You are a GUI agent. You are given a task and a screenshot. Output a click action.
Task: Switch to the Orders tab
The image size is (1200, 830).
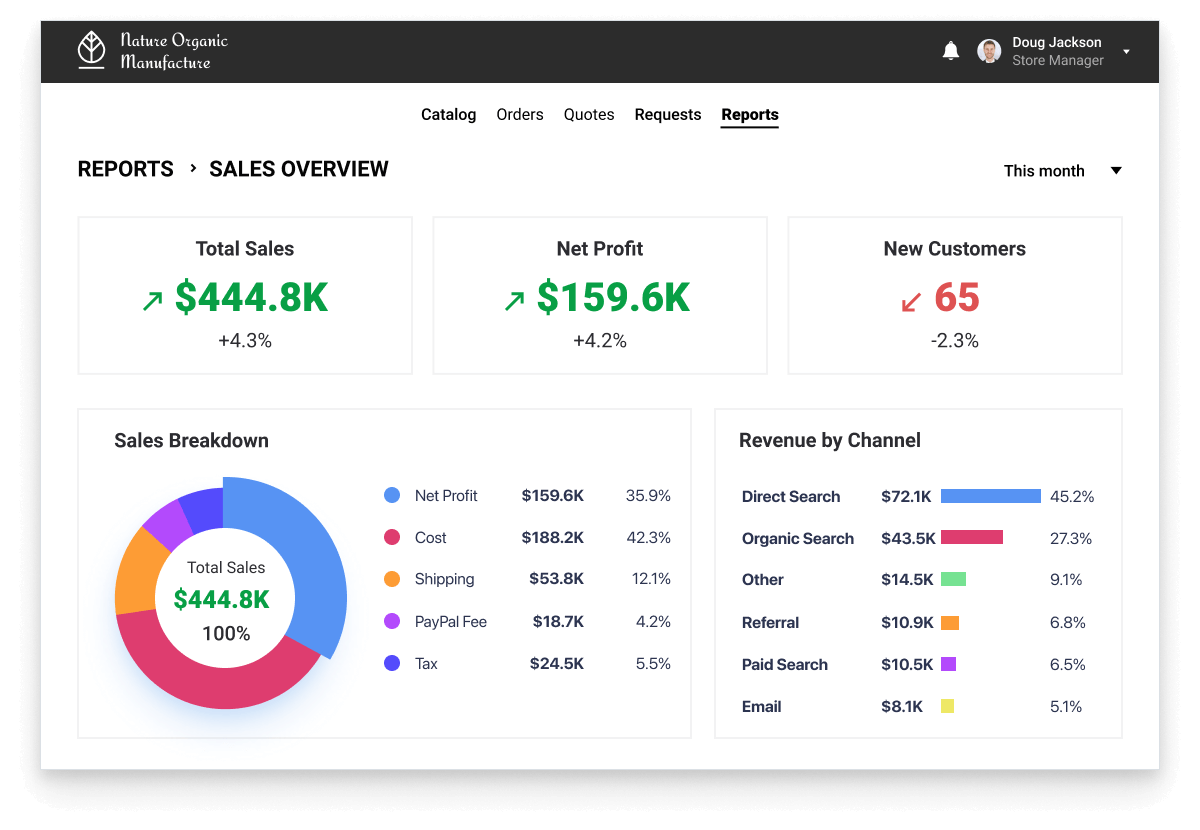pyautogui.click(x=520, y=115)
